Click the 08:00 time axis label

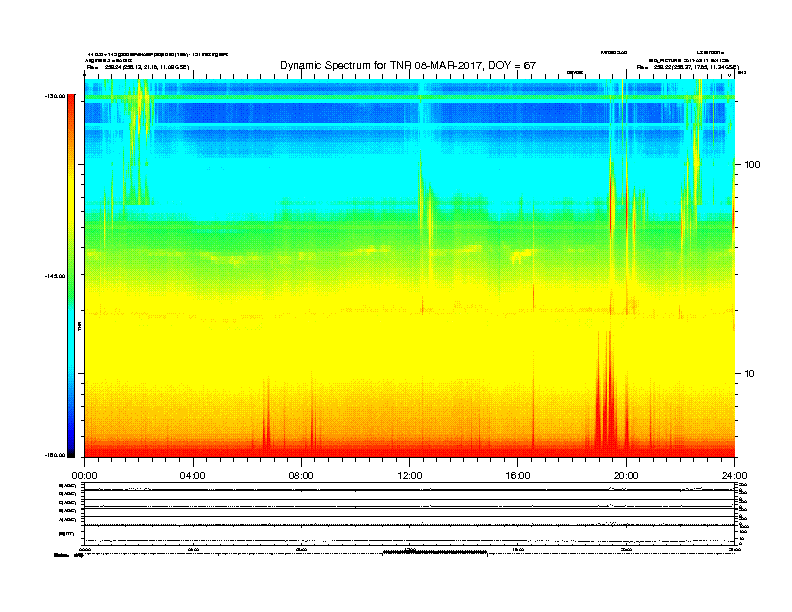(301, 476)
